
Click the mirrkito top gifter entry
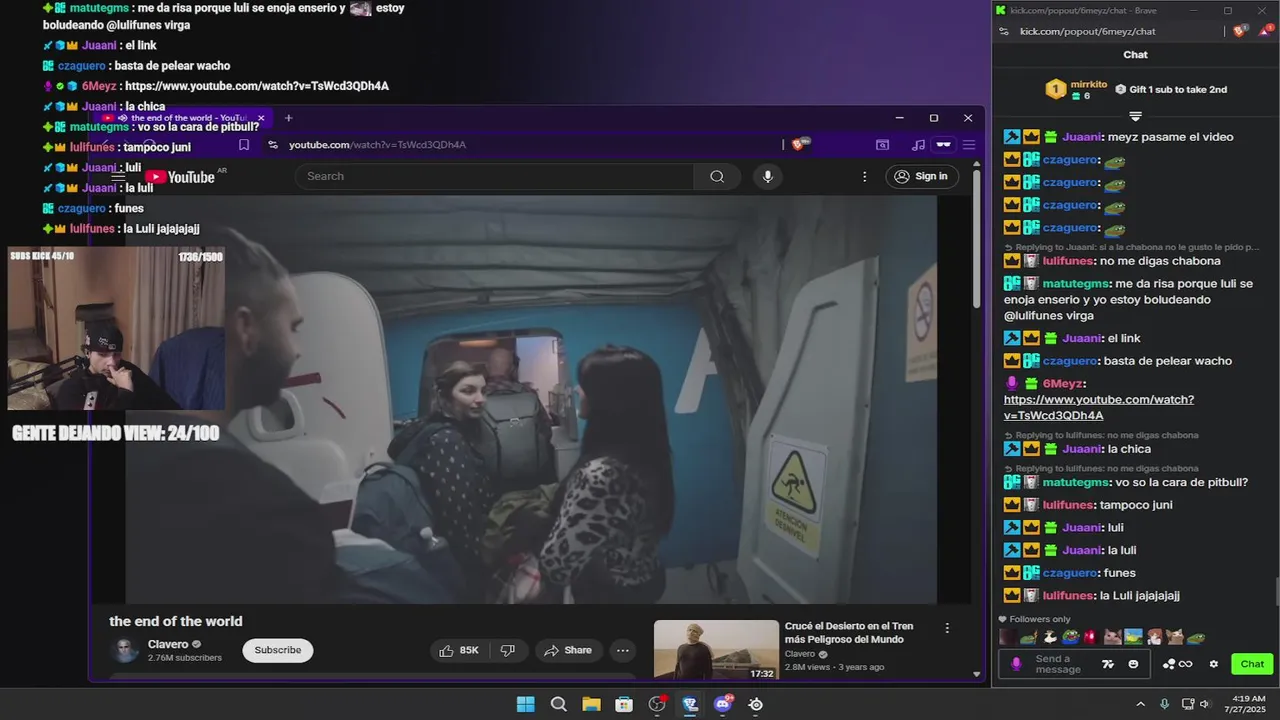[1076, 89]
